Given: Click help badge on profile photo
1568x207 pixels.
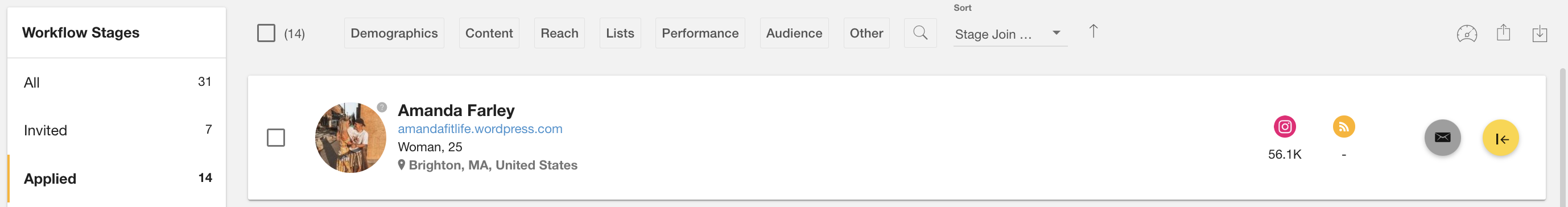Looking at the screenshot, I should (382, 107).
